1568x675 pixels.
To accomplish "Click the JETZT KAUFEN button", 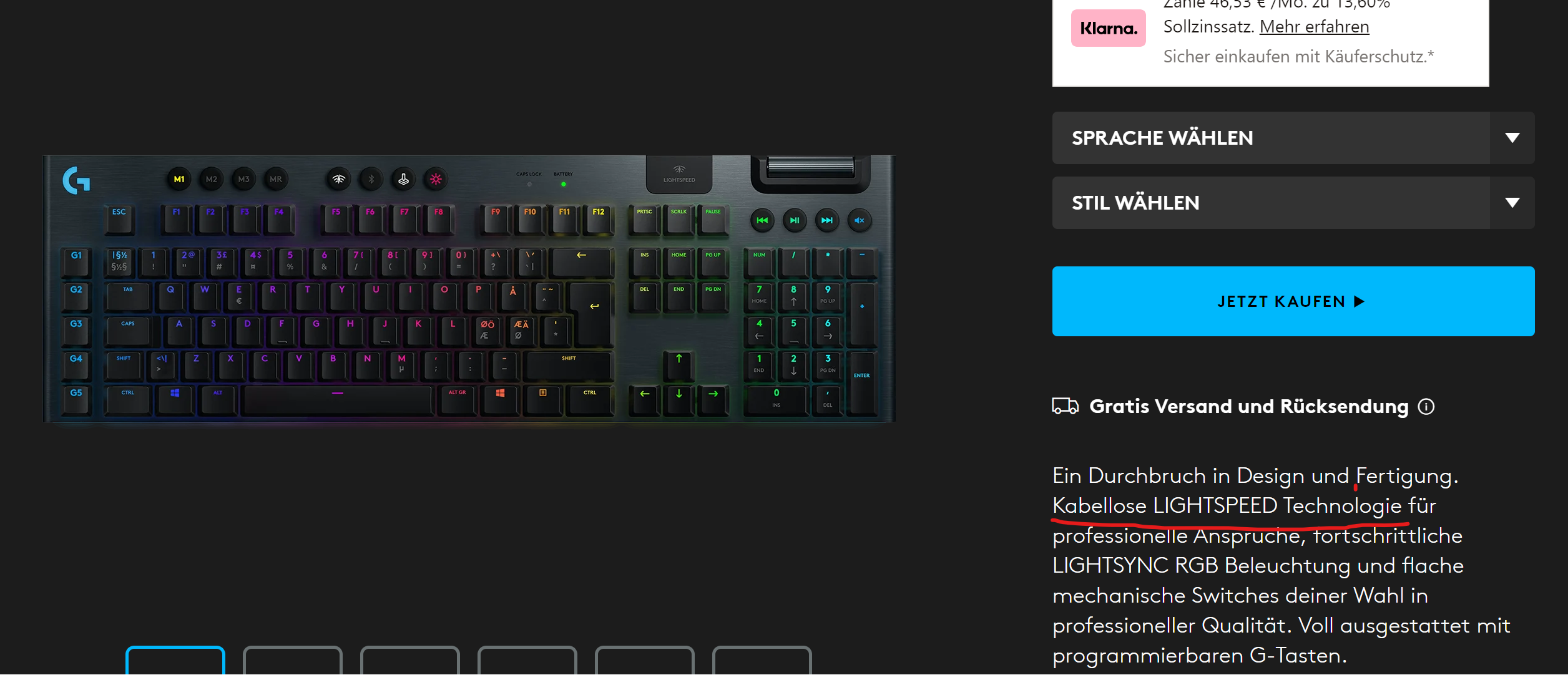I will [1293, 301].
